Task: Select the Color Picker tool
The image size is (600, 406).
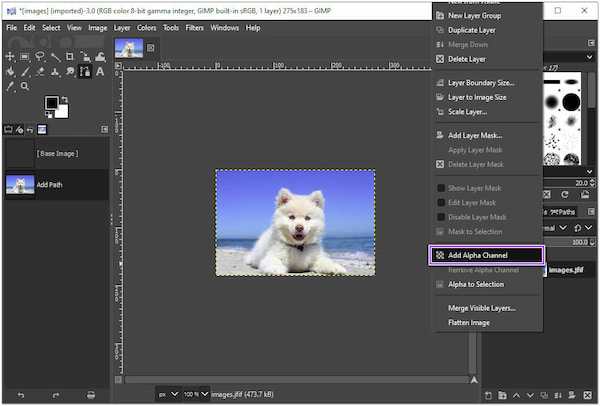Action: [10, 86]
